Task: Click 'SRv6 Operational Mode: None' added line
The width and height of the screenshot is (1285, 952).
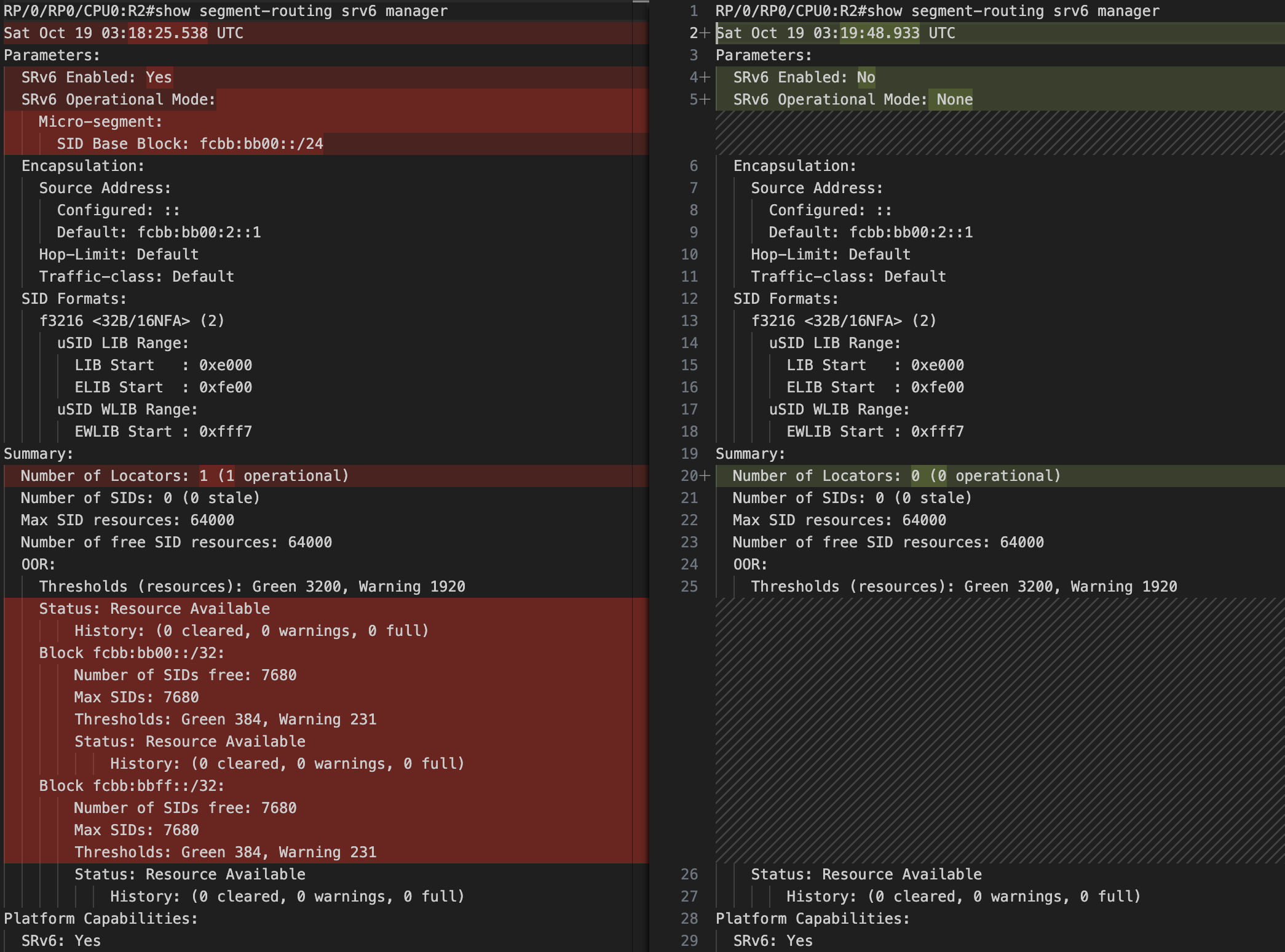Action: click(x=852, y=100)
